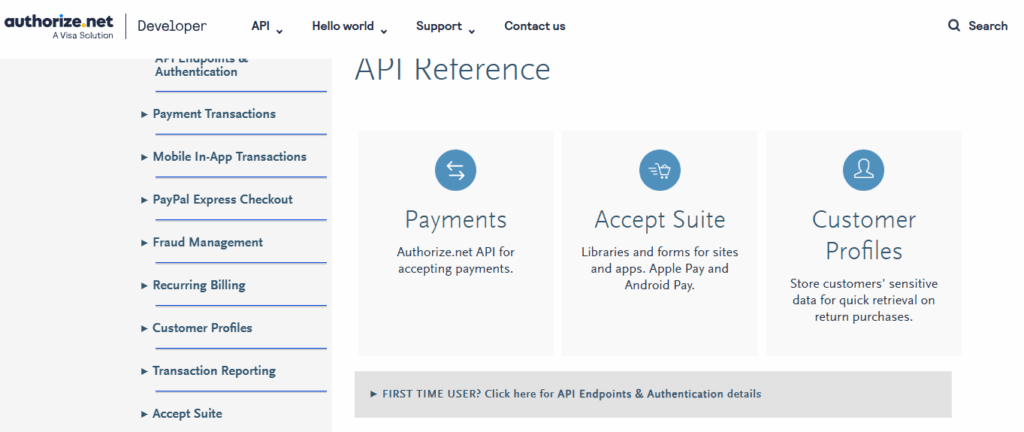Image resolution: width=1024 pixels, height=432 pixels.
Task: Click the authorize.net logo
Action: pyautogui.click(x=59, y=25)
